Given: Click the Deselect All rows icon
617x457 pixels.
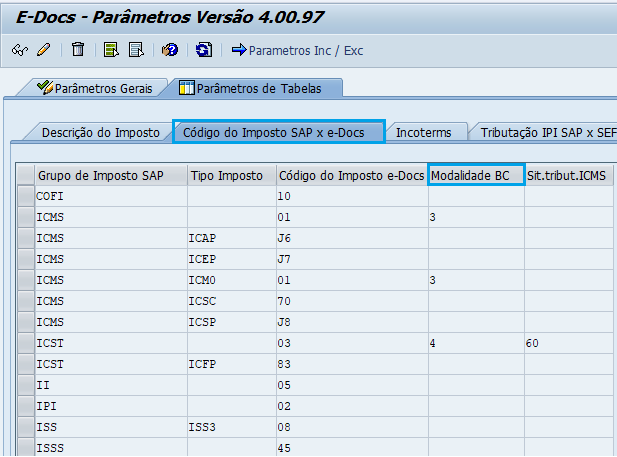Looking at the screenshot, I should click(x=136, y=50).
